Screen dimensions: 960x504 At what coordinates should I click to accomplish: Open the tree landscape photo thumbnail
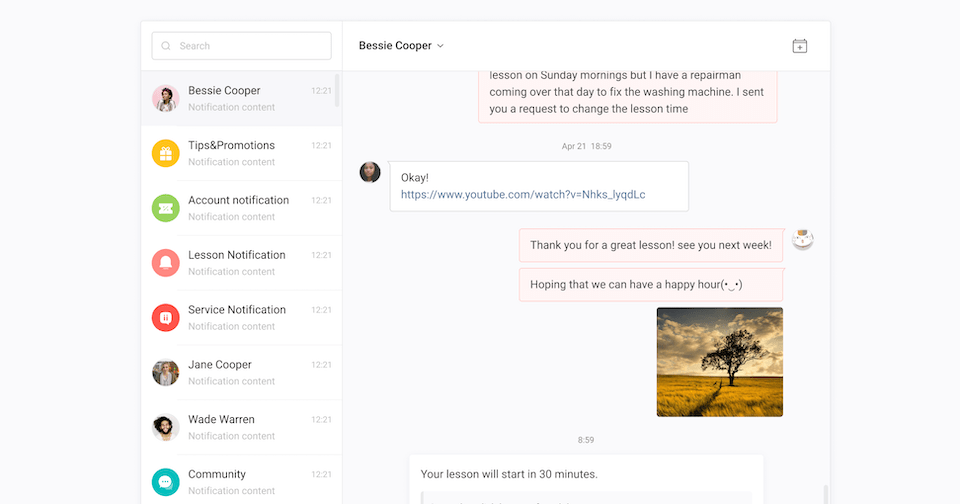pos(719,361)
